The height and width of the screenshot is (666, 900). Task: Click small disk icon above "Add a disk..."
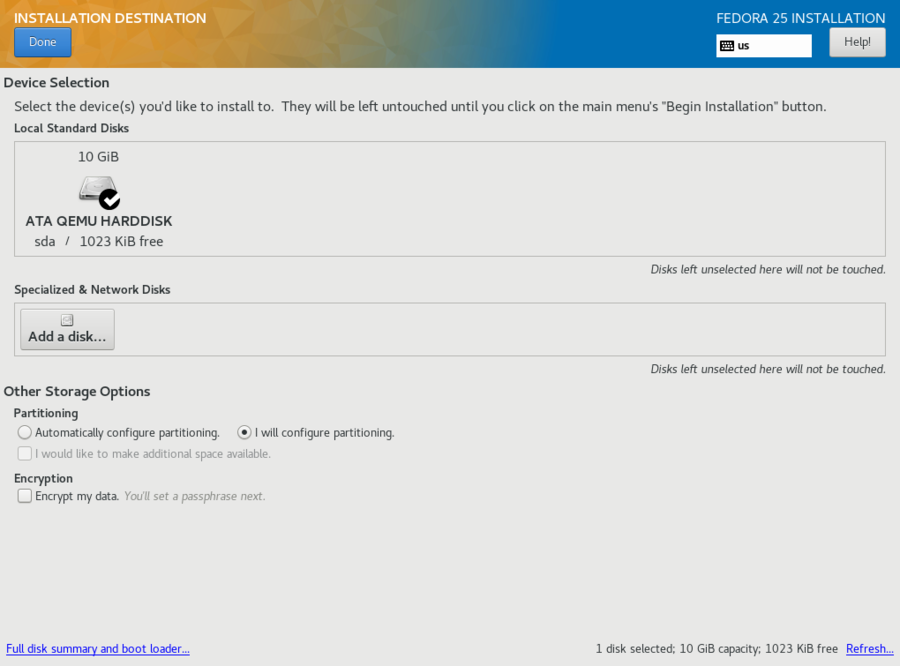[67, 321]
